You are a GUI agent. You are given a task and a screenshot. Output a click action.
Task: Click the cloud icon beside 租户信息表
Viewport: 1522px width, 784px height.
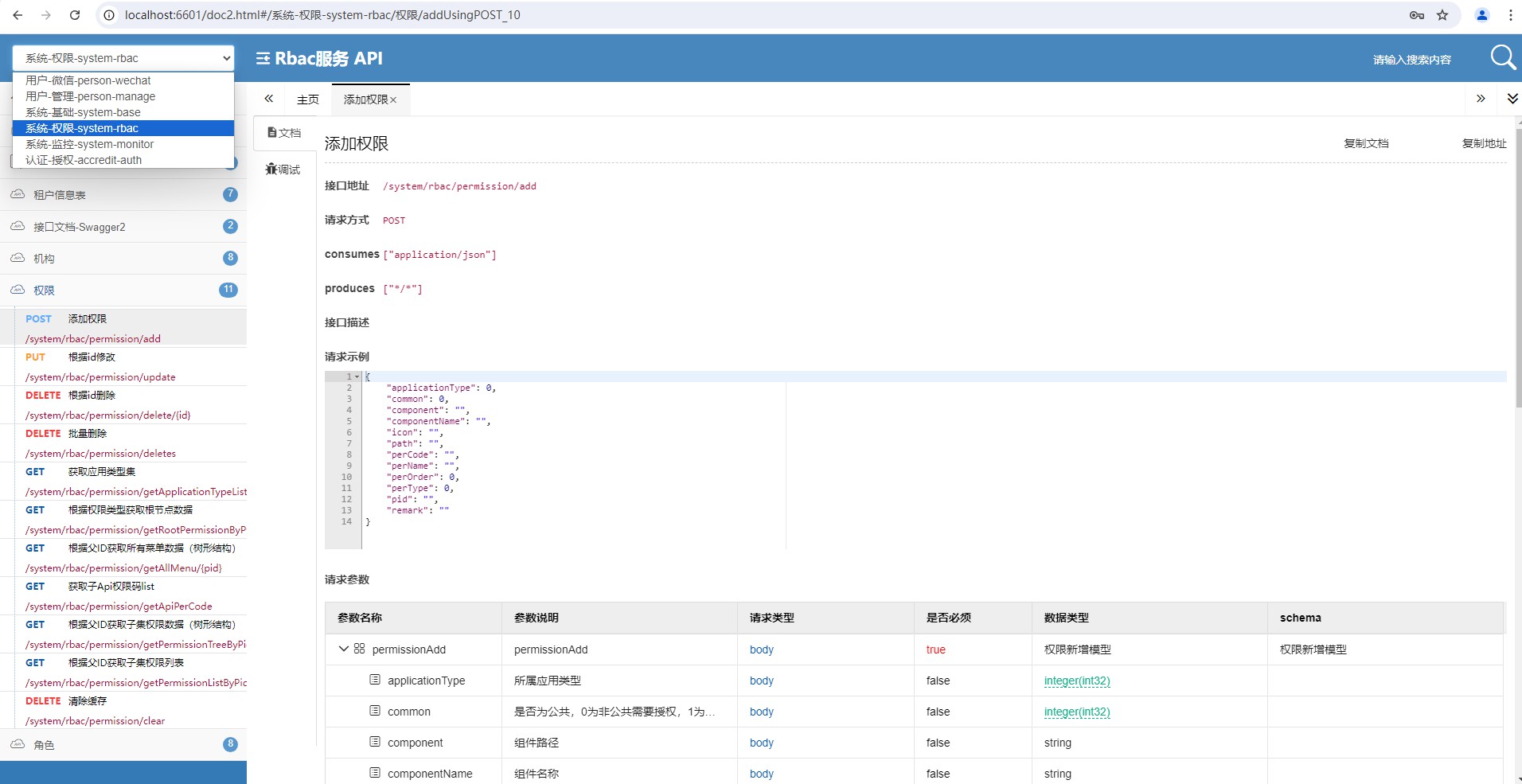click(18, 194)
